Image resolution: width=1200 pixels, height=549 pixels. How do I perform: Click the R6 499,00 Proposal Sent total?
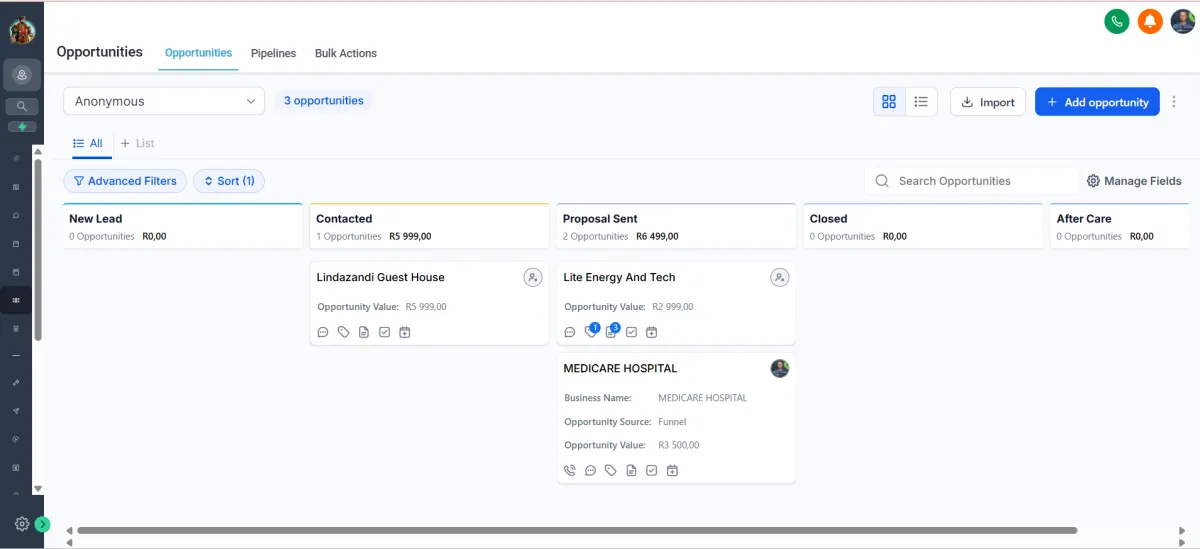click(657, 237)
